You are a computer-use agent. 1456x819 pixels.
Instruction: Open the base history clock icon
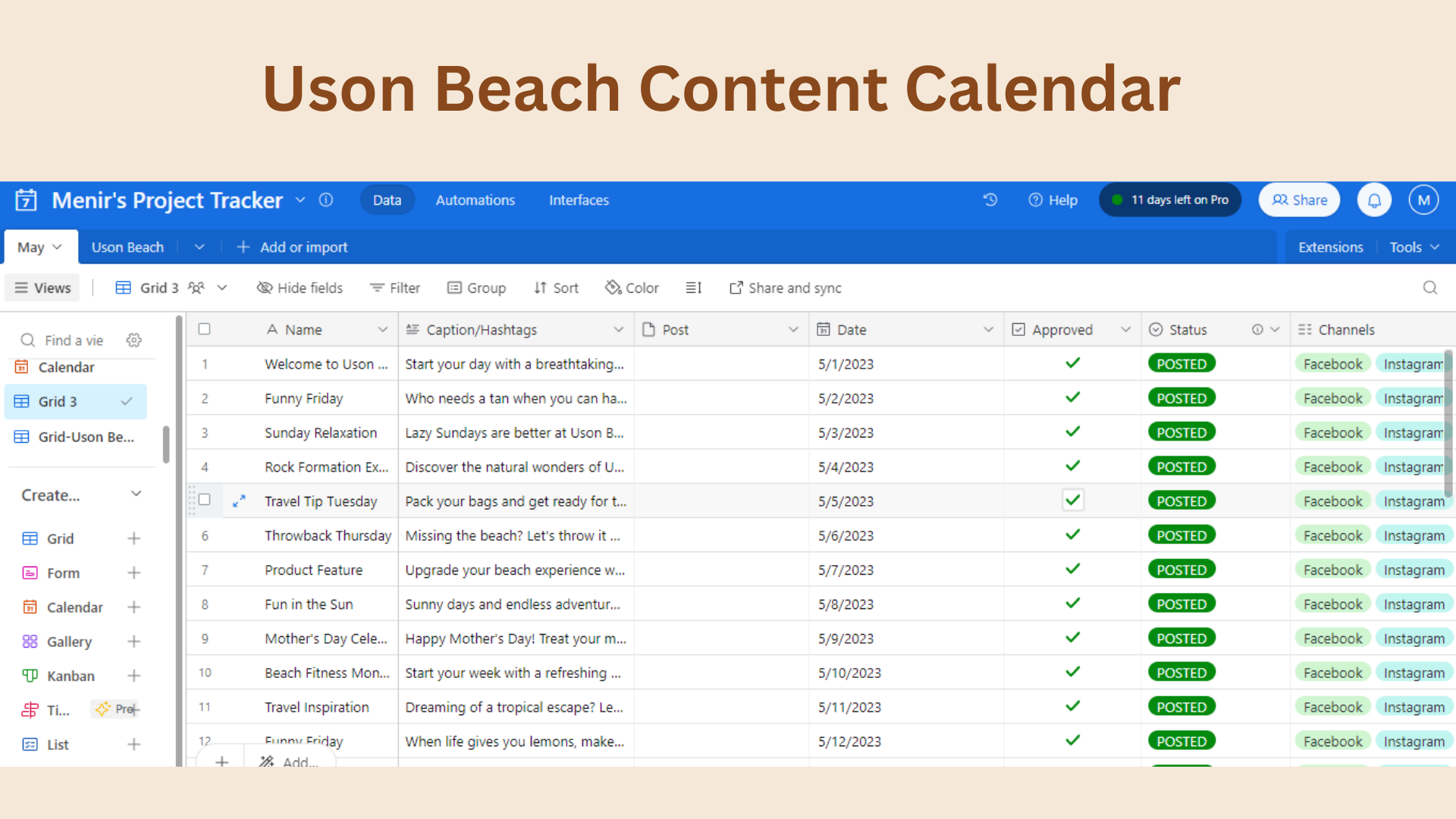(990, 200)
